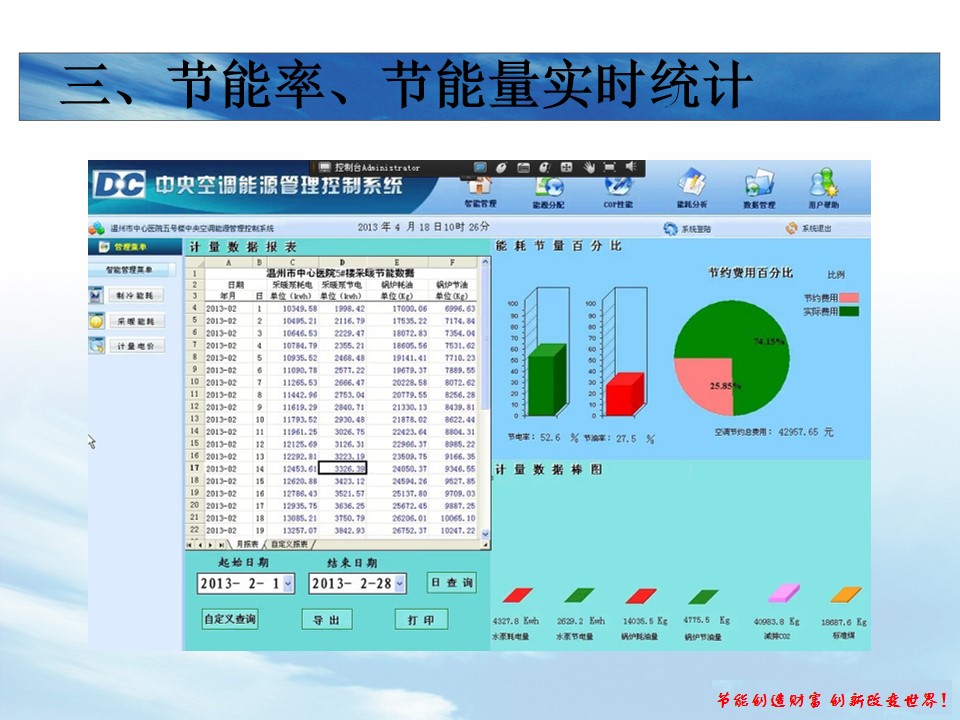This screenshot has width=960, height=720.
Task: Click the green 水泵节电量 bar marker
Action: coord(579,595)
